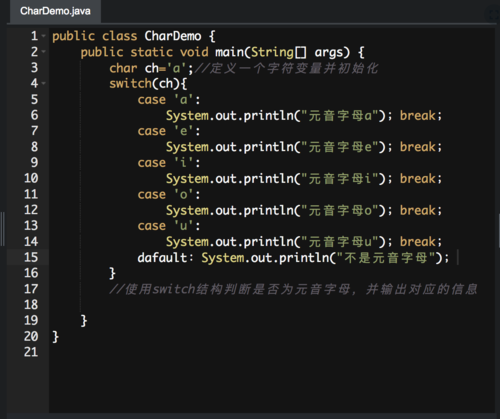Click 'break' on line 14
Image resolution: width=500 pixels, height=419 pixels.
(418, 242)
